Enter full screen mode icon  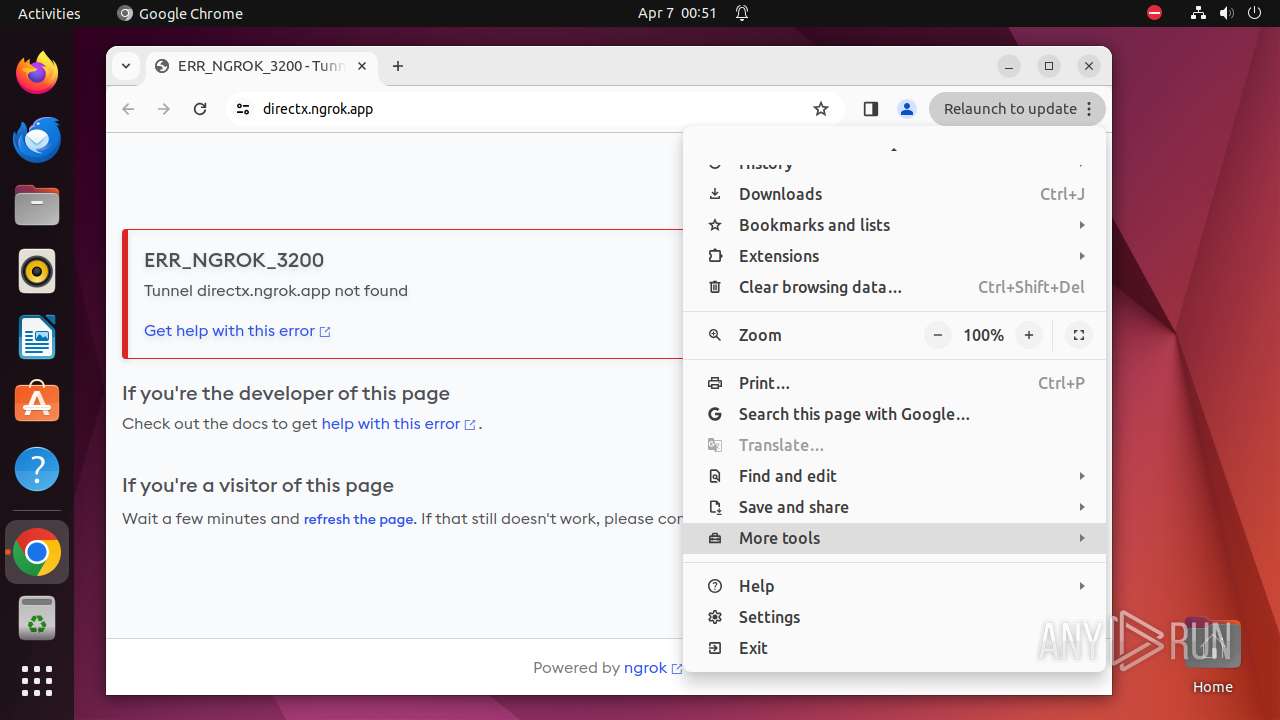tap(1079, 335)
